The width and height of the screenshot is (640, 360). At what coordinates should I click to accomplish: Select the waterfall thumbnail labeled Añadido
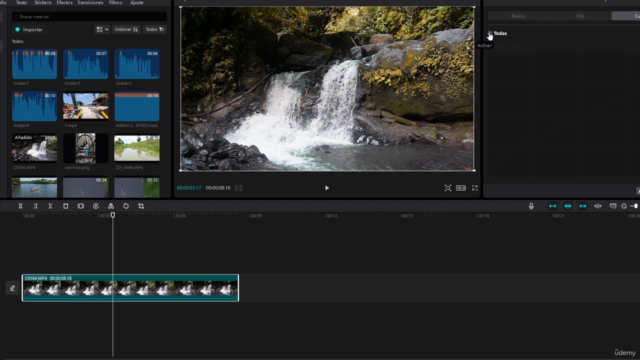34,148
